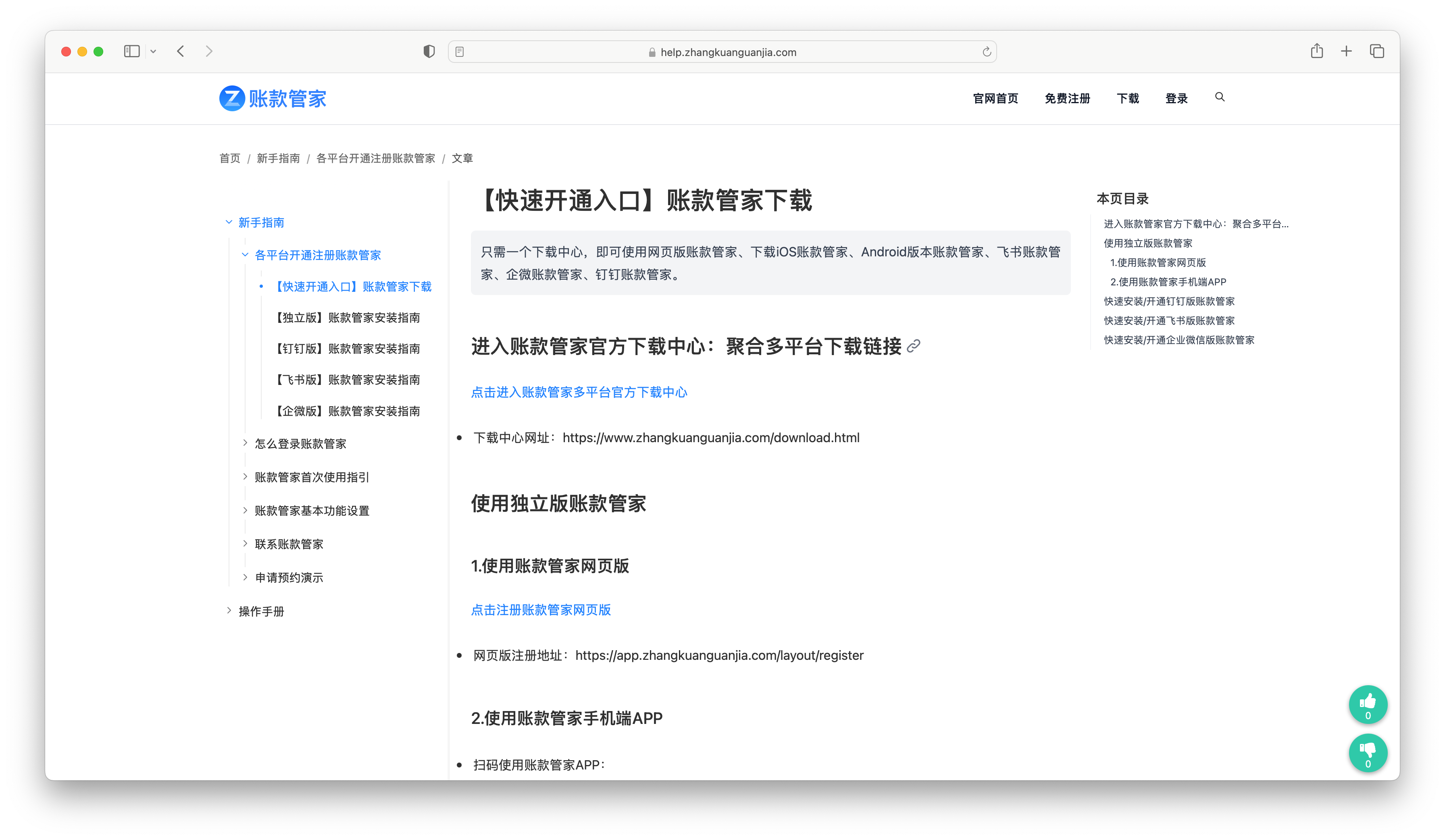The width and height of the screenshot is (1445, 840).
Task: Select 【快速开通入口】账款管家下载 in sidebar
Action: click(x=352, y=287)
